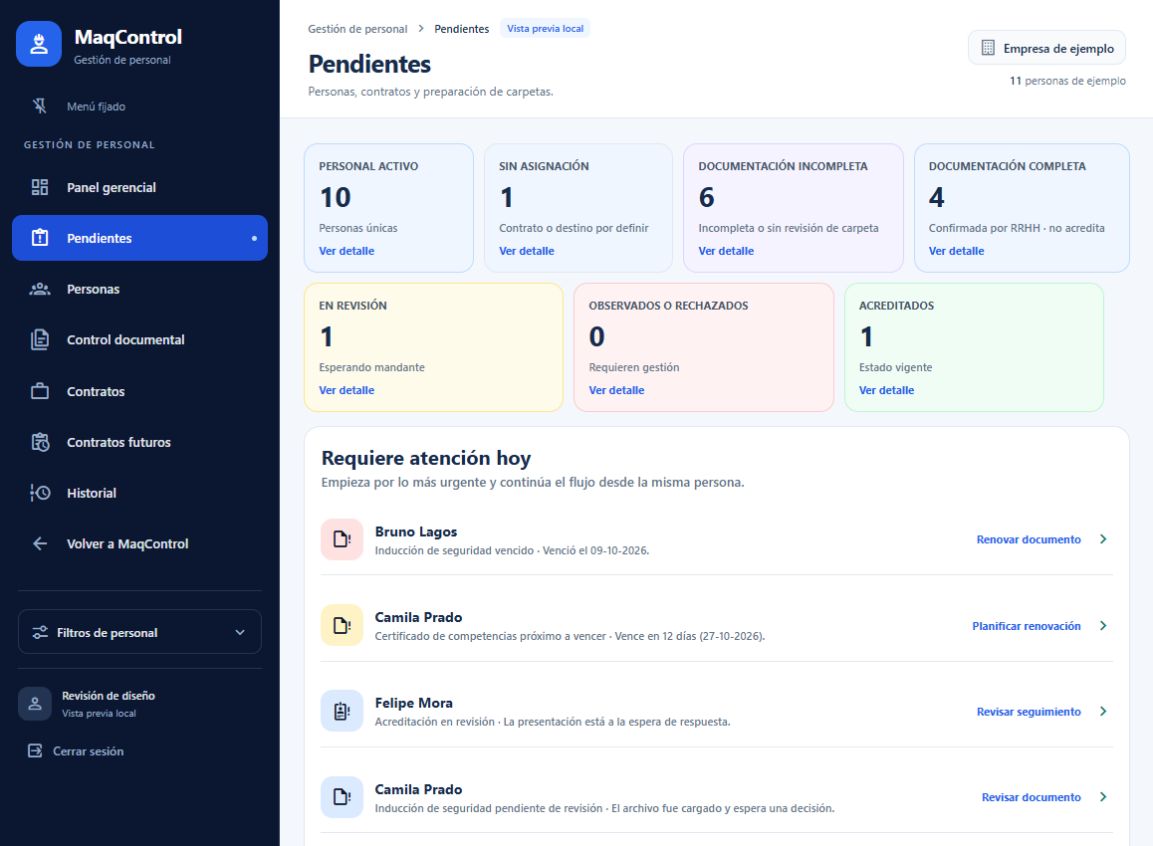
Task: Click the yellow document icon for Certificado de competencias
Action: 342,625
